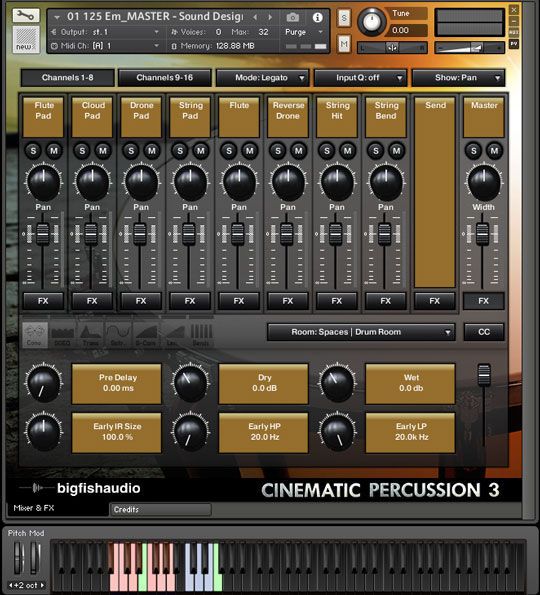Expand the instrument name dropdown arrow
The height and width of the screenshot is (595, 540).
[x=57, y=17]
